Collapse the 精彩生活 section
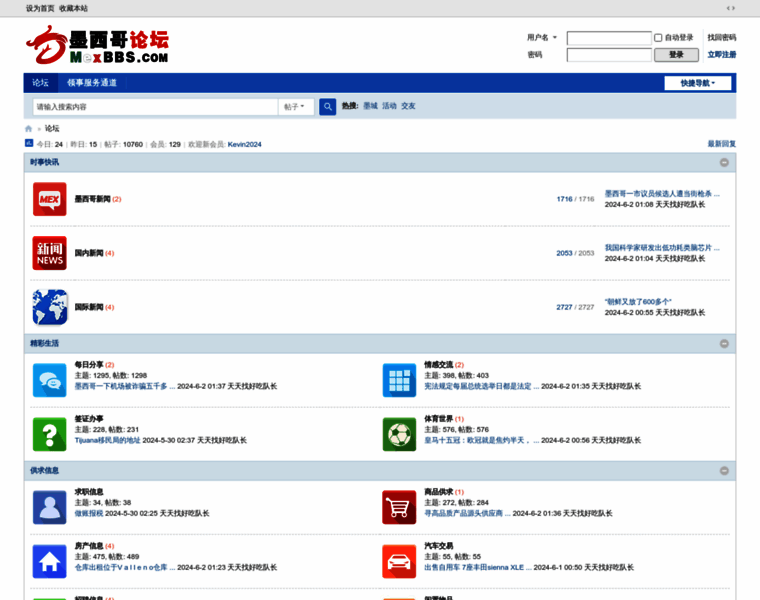 (x=724, y=343)
